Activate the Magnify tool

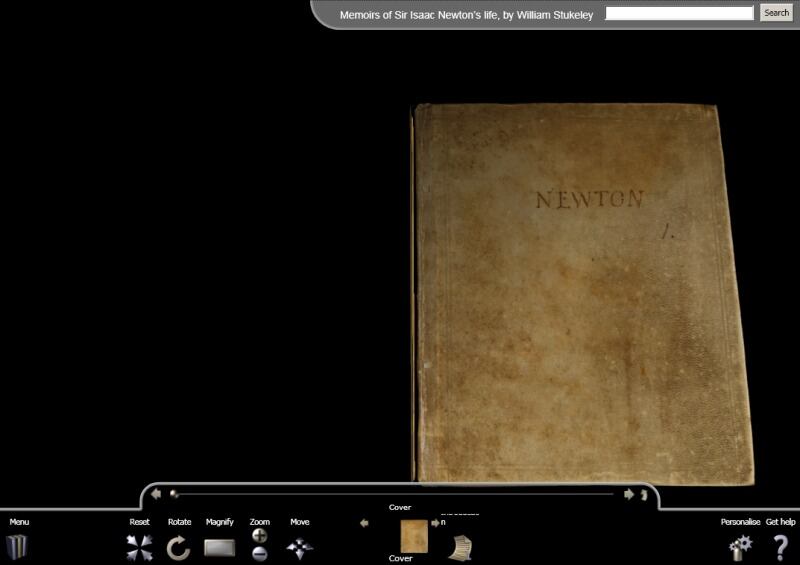pyautogui.click(x=219, y=547)
